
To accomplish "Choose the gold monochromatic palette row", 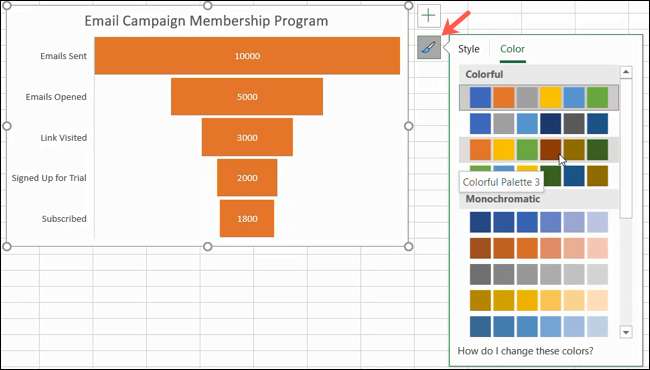I will pos(539,300).
